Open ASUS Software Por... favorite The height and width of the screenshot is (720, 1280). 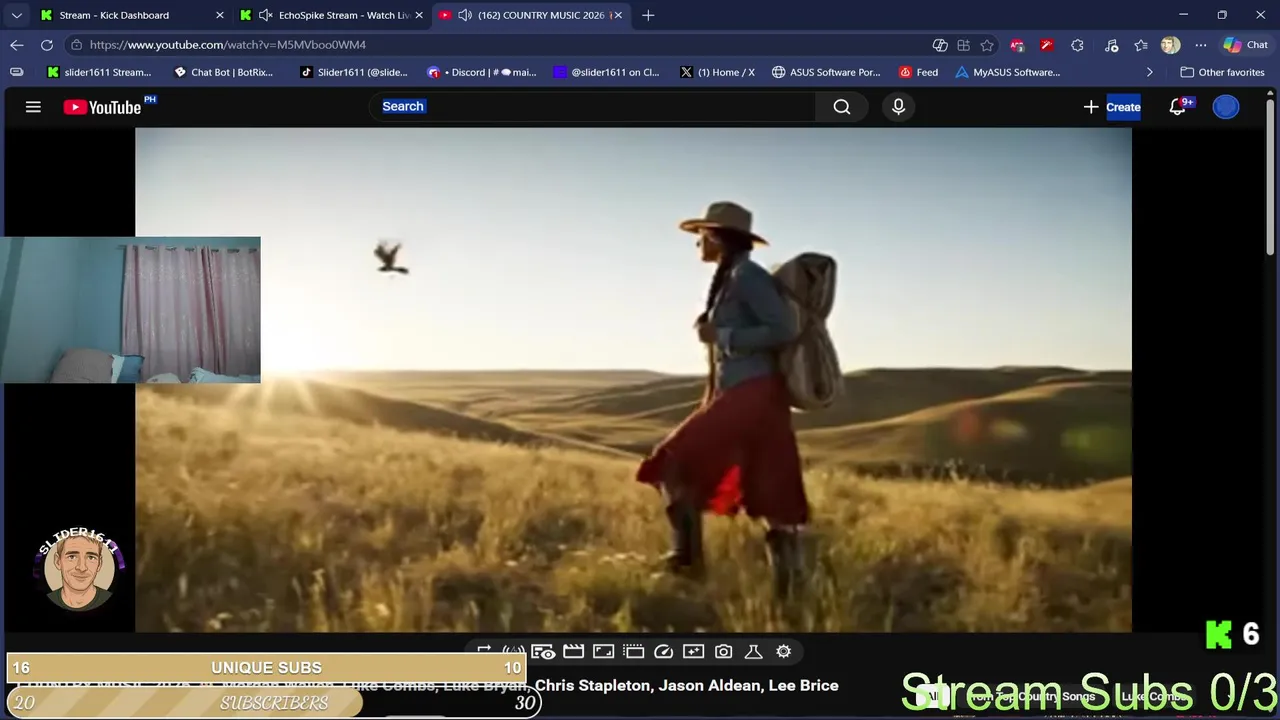pos(826,72)
